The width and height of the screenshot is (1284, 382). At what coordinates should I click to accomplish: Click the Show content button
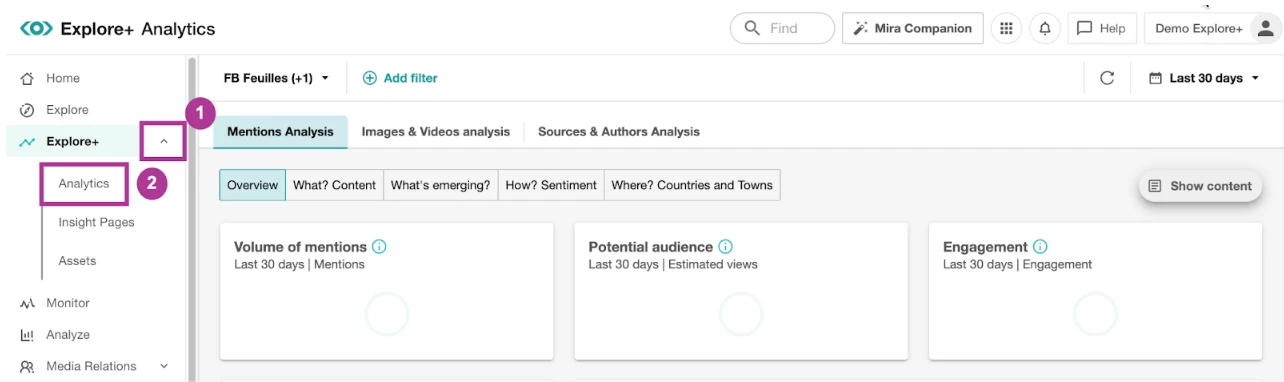[x=1200, y=186]
